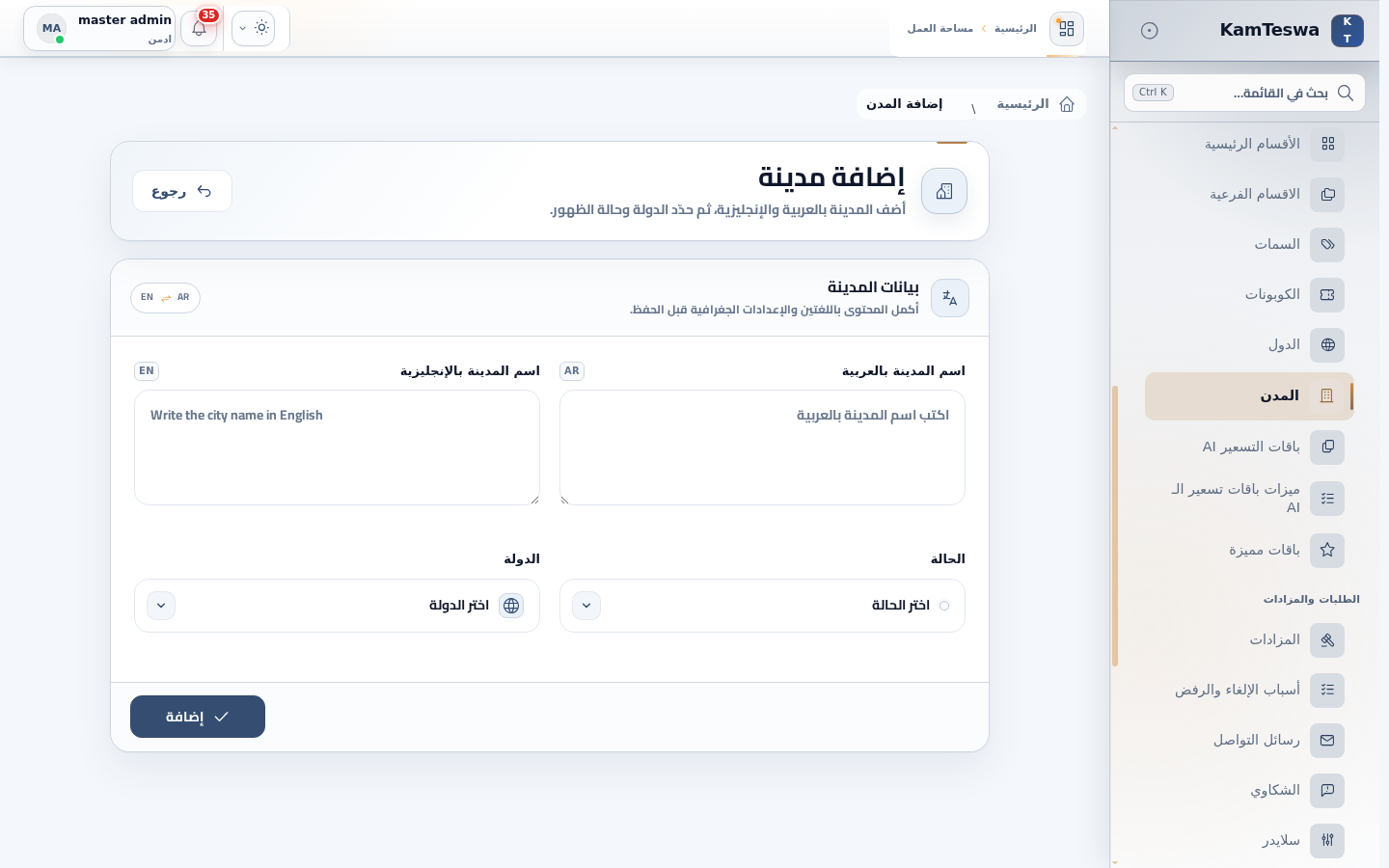This screenshot has height=868, width=1389.
Task: Collapse sidebar using circle toggle icon
Action: 1149,30
